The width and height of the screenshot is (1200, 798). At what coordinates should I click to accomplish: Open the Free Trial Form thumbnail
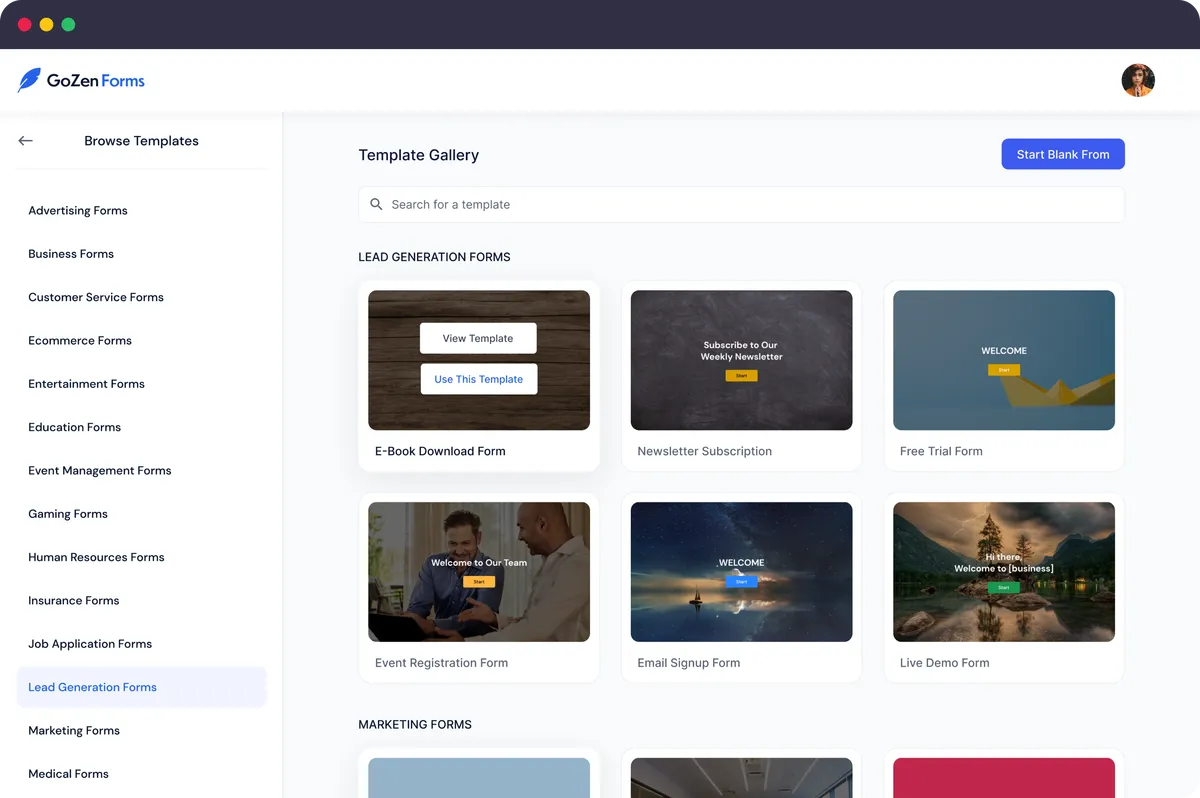coord(1004,360)
